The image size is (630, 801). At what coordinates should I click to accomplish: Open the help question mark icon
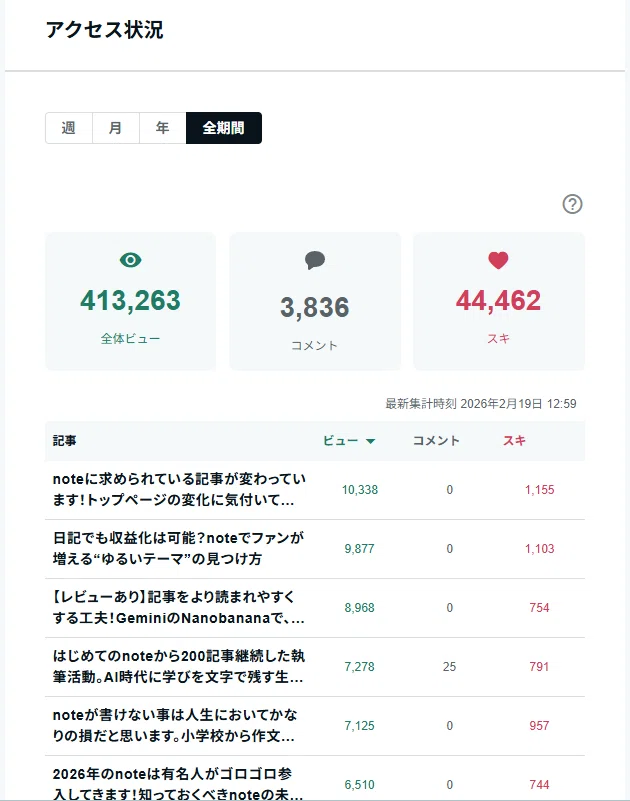pos(572,204)
